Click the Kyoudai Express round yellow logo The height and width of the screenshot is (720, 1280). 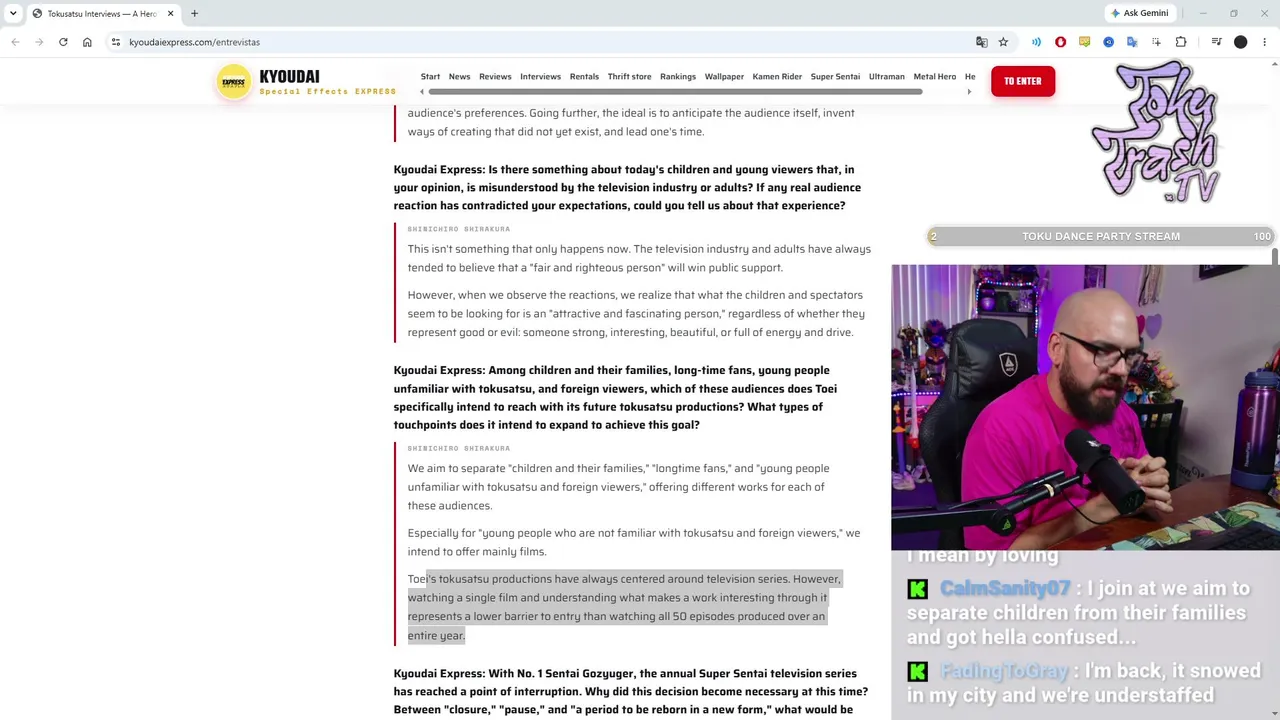coord(234,82)
